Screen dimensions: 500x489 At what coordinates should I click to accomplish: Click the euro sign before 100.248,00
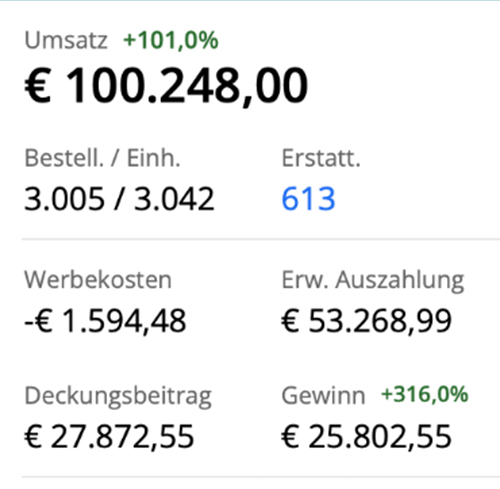coord(38,85)
